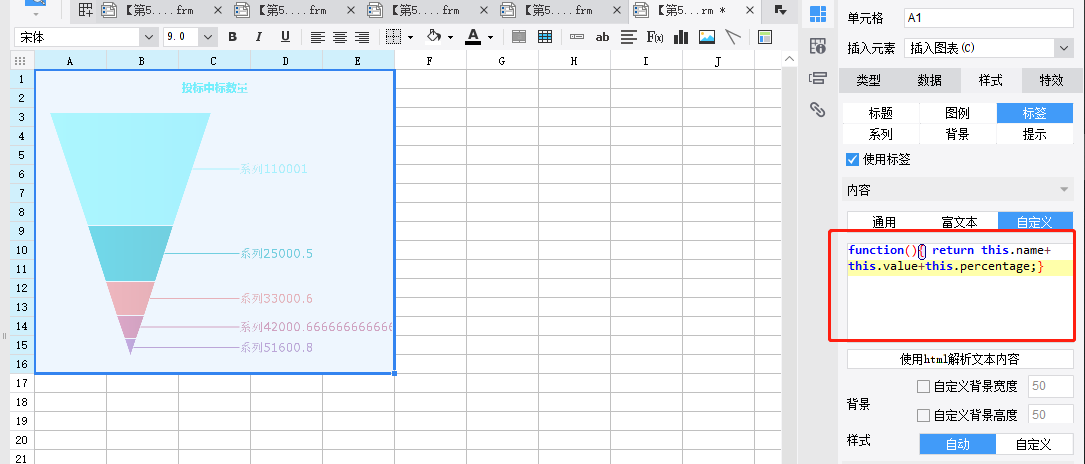Open the 标签 style section
The height and width of the screenshot is (464, 1085).
(1035, 113)
